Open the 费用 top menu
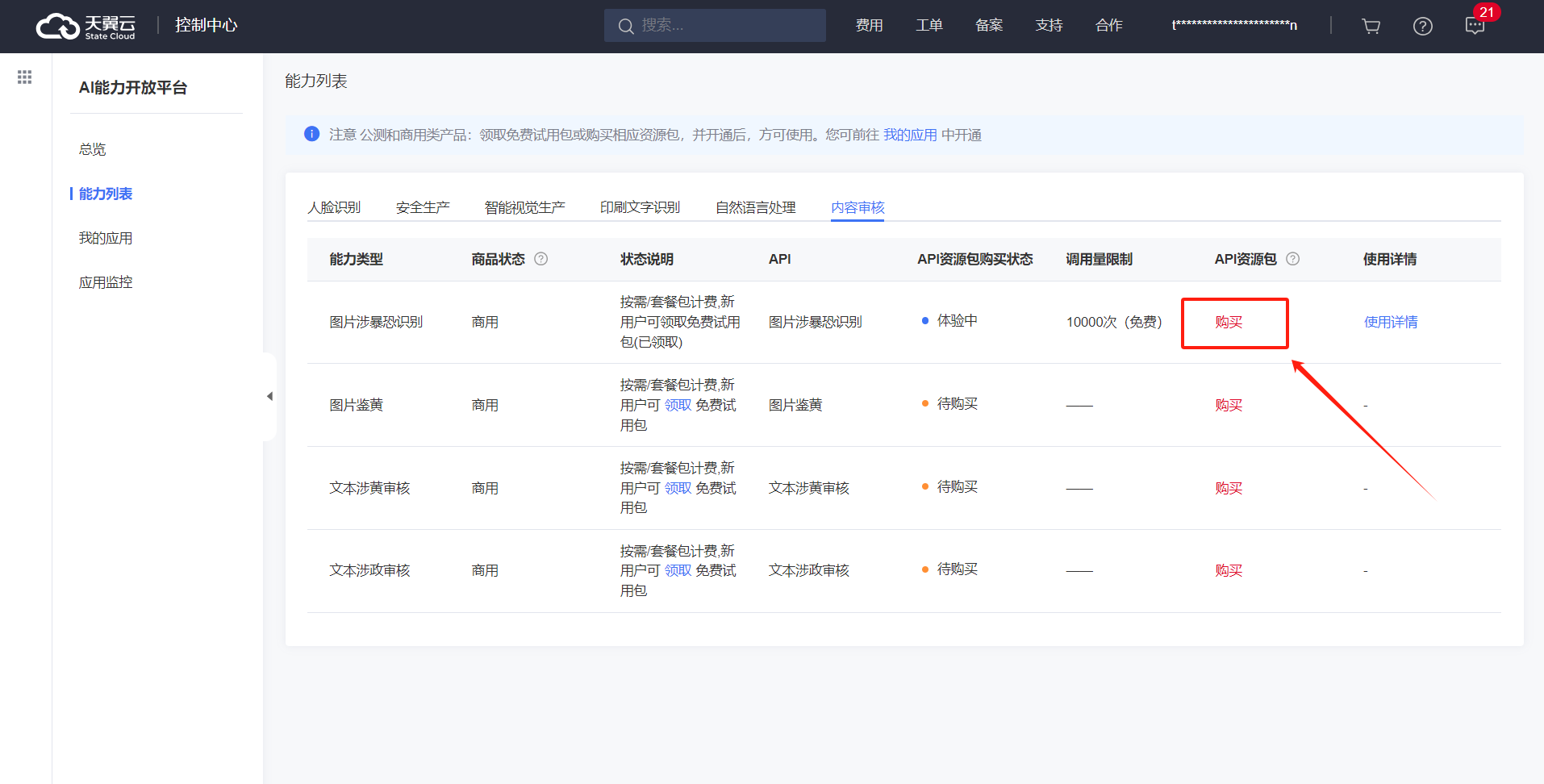Viewport: 1544px width, 784px height. pos(869,26)
